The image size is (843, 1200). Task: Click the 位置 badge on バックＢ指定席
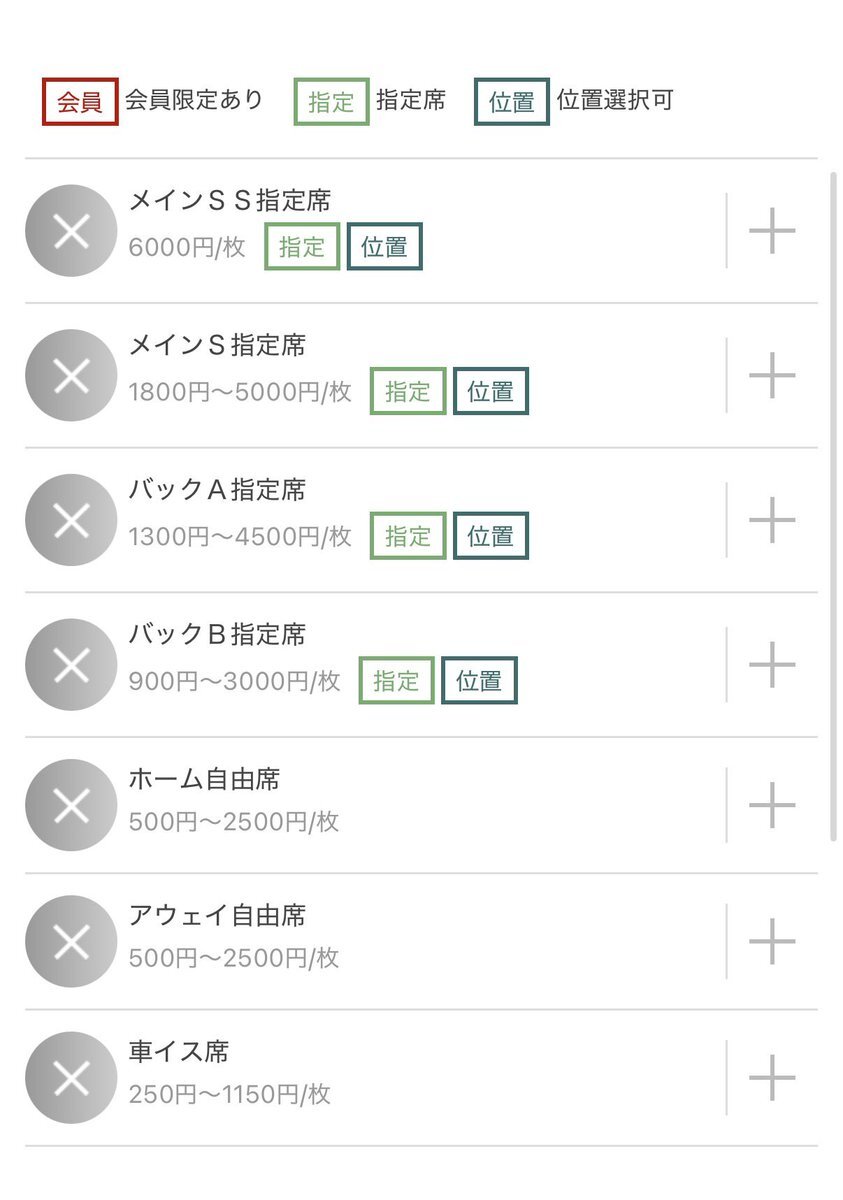[x=479, y=681]
